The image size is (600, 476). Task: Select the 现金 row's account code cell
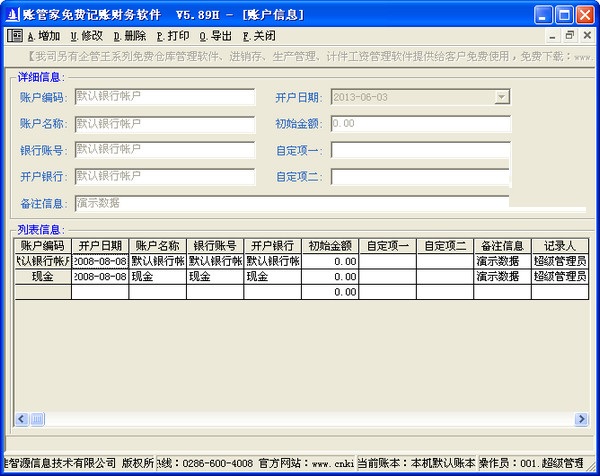(42, 276)
